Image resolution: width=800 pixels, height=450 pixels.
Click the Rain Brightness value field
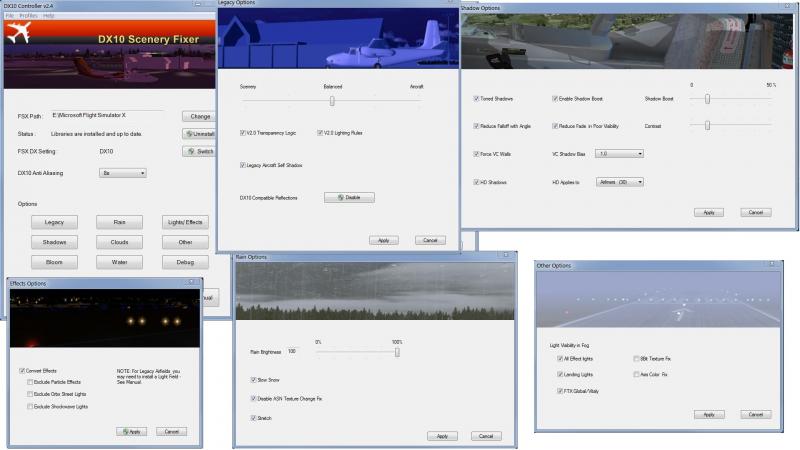click(293, 351)
